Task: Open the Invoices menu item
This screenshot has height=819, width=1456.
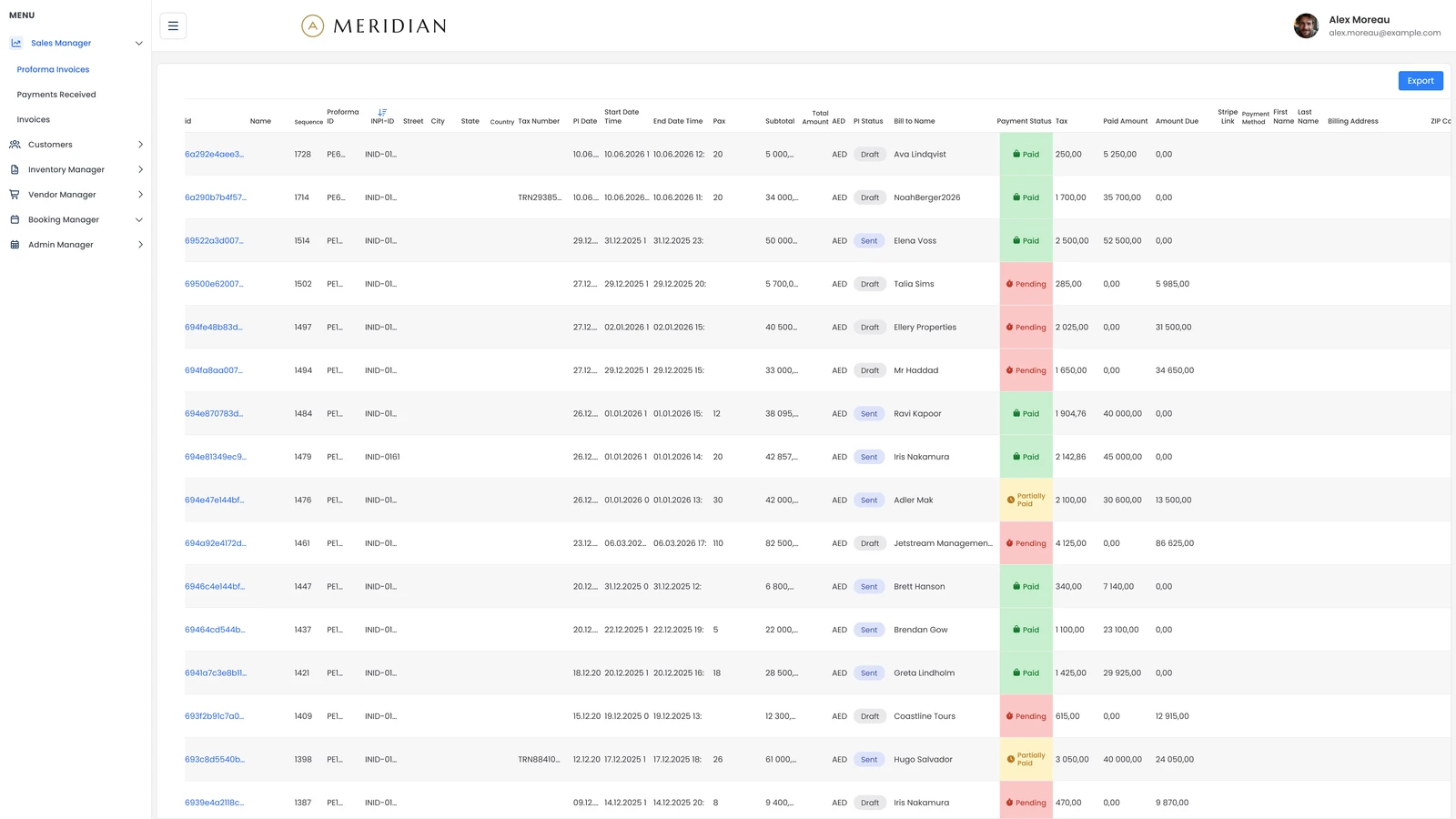Action: click(34, 119)
